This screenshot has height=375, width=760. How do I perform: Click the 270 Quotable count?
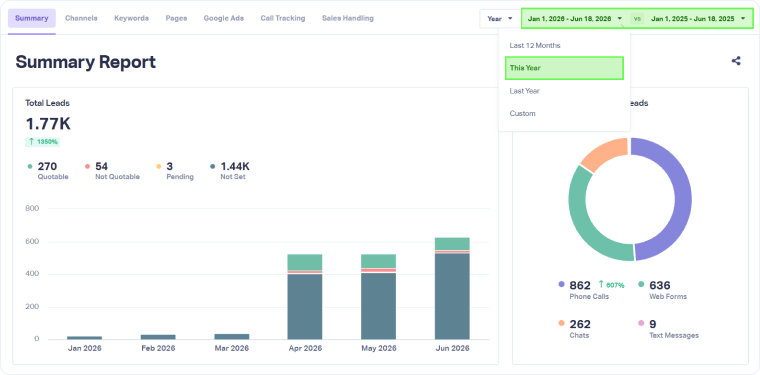(x=48, y=167)
